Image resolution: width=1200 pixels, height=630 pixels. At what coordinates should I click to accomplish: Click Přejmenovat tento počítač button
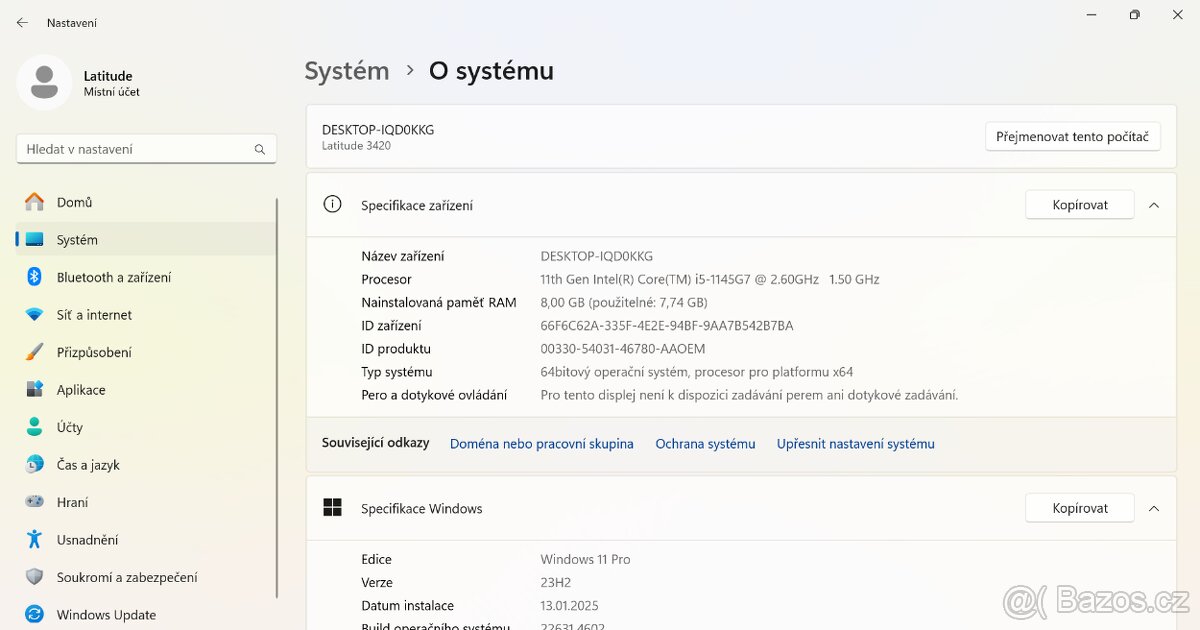[x=1072, y=137]
